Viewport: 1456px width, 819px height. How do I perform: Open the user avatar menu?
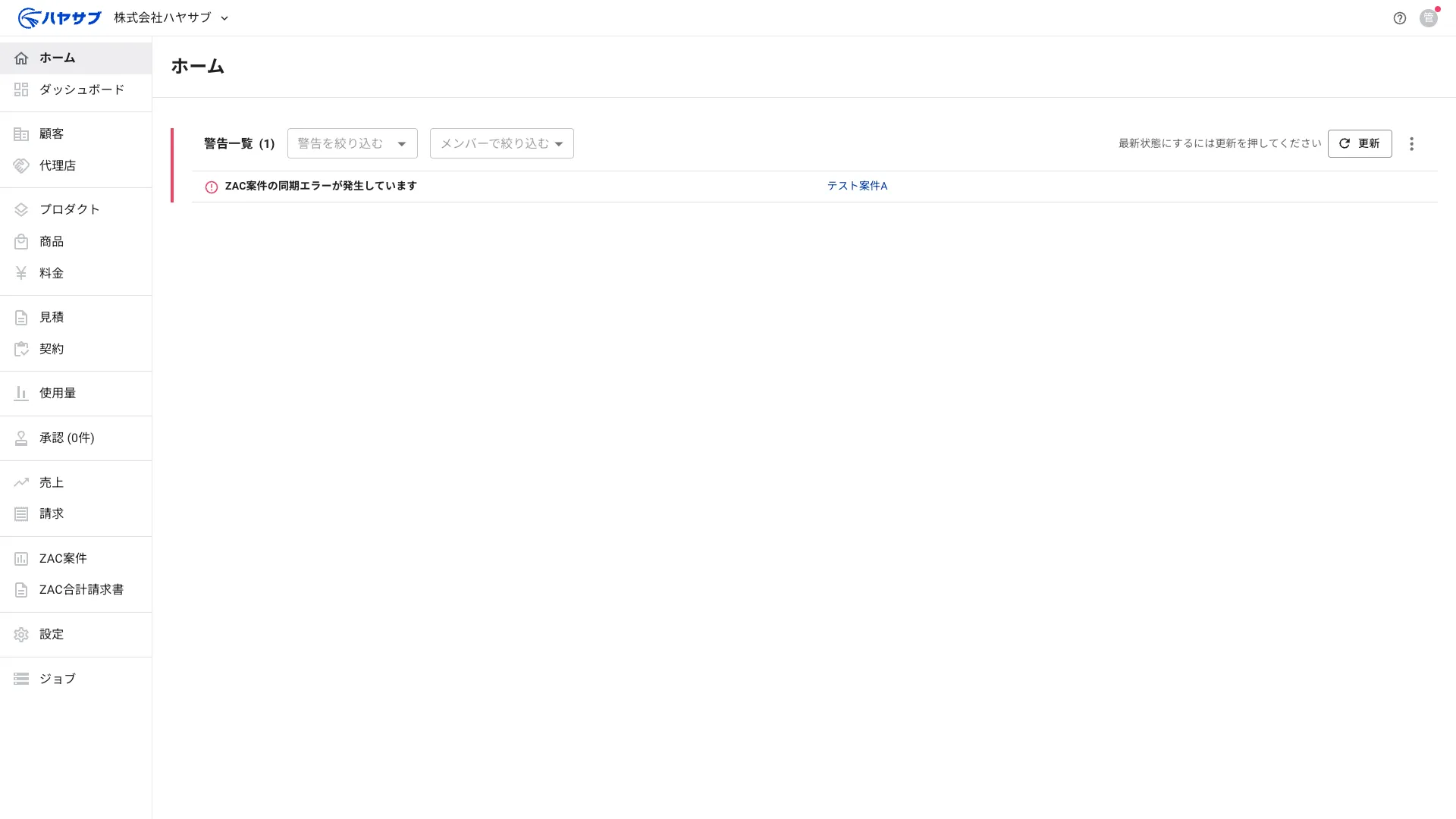1429,18
